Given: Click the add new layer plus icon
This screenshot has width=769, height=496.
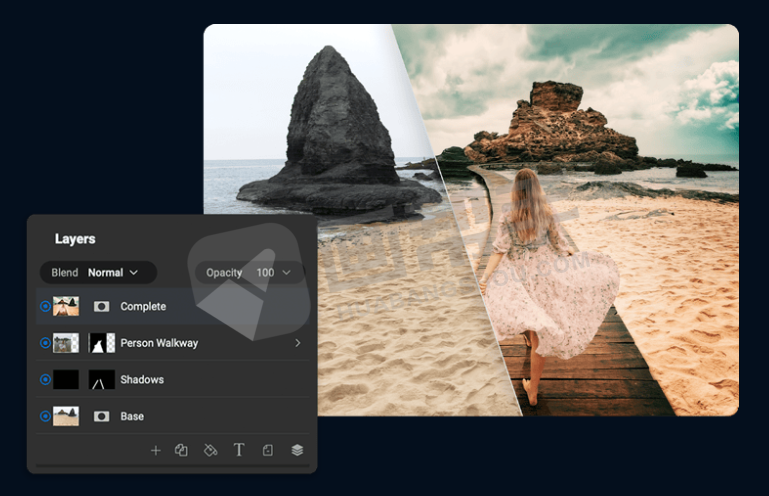Looking at the screenshot, I should tap(155, 450).
